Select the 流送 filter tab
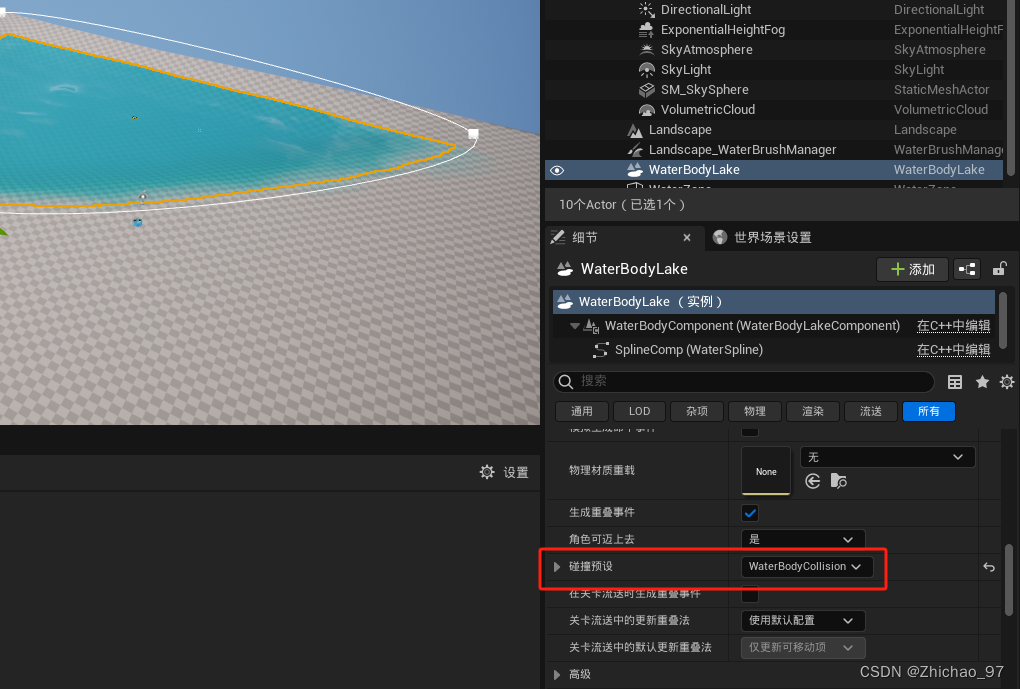This screenshot has height=689, width=1020. click(x=870, y=411)
